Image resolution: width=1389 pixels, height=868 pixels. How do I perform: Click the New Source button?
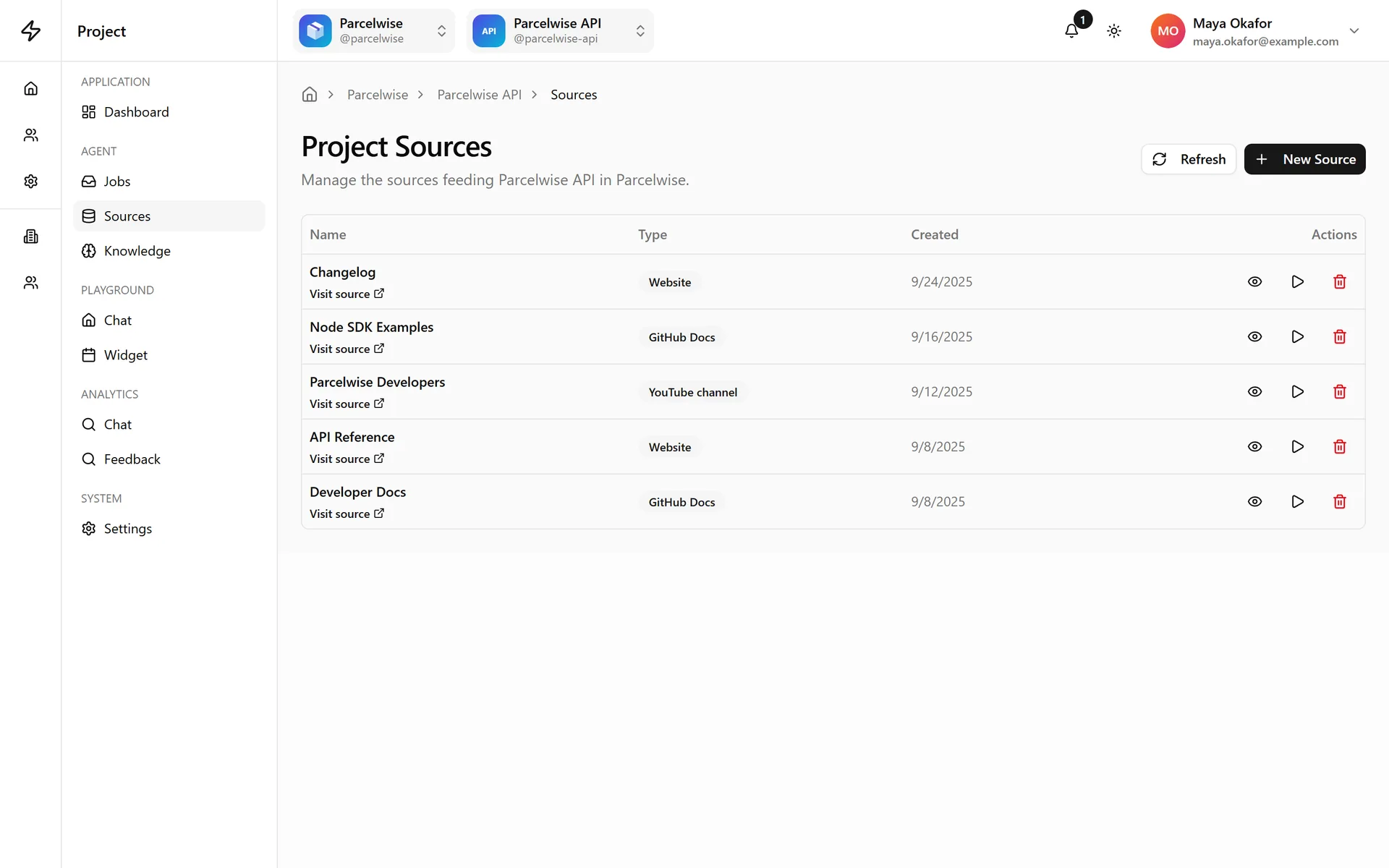pyautogui.click(x=1304, y=159)
